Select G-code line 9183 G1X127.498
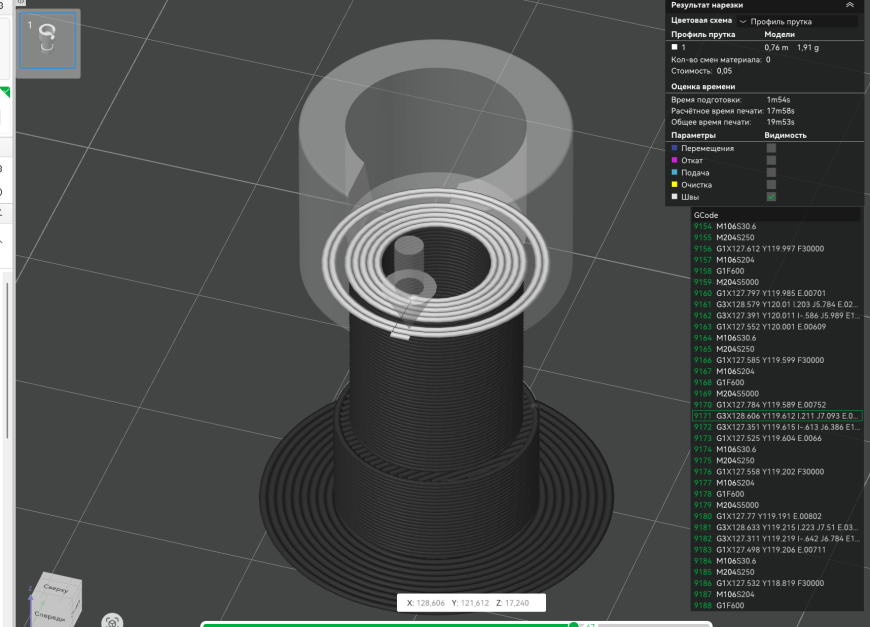 click(x=777, y=550)
